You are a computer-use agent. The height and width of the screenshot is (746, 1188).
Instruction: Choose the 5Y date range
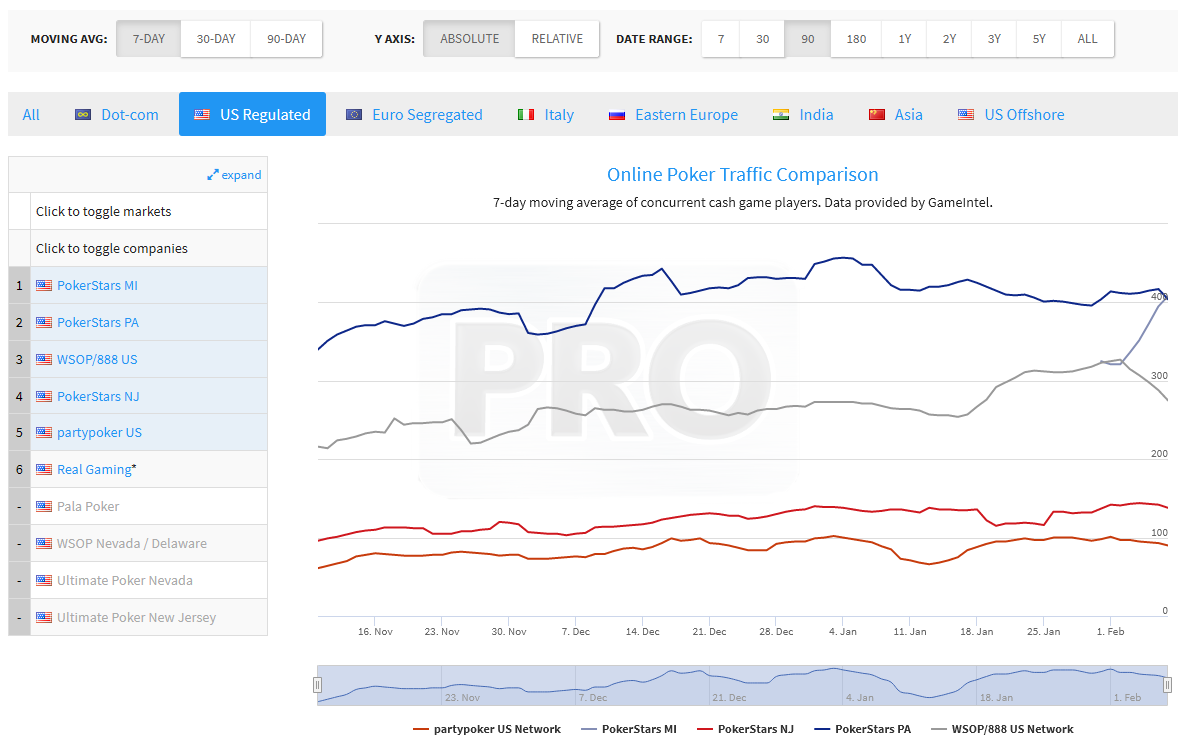[x=1039, y=39]
